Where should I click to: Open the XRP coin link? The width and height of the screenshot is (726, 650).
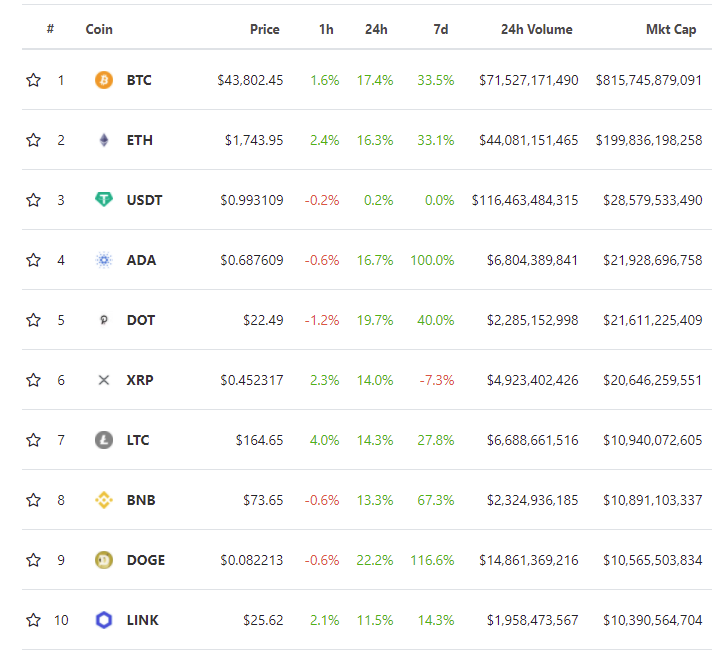point(140,380)
